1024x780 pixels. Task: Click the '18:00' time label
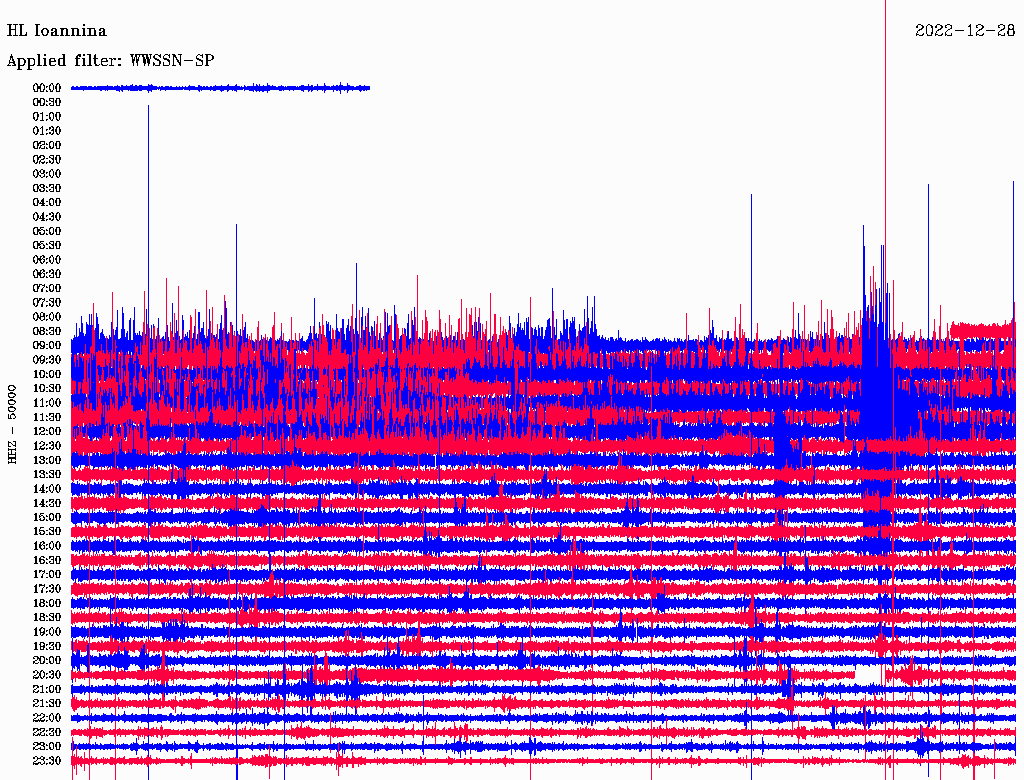[x=47, y=603]
